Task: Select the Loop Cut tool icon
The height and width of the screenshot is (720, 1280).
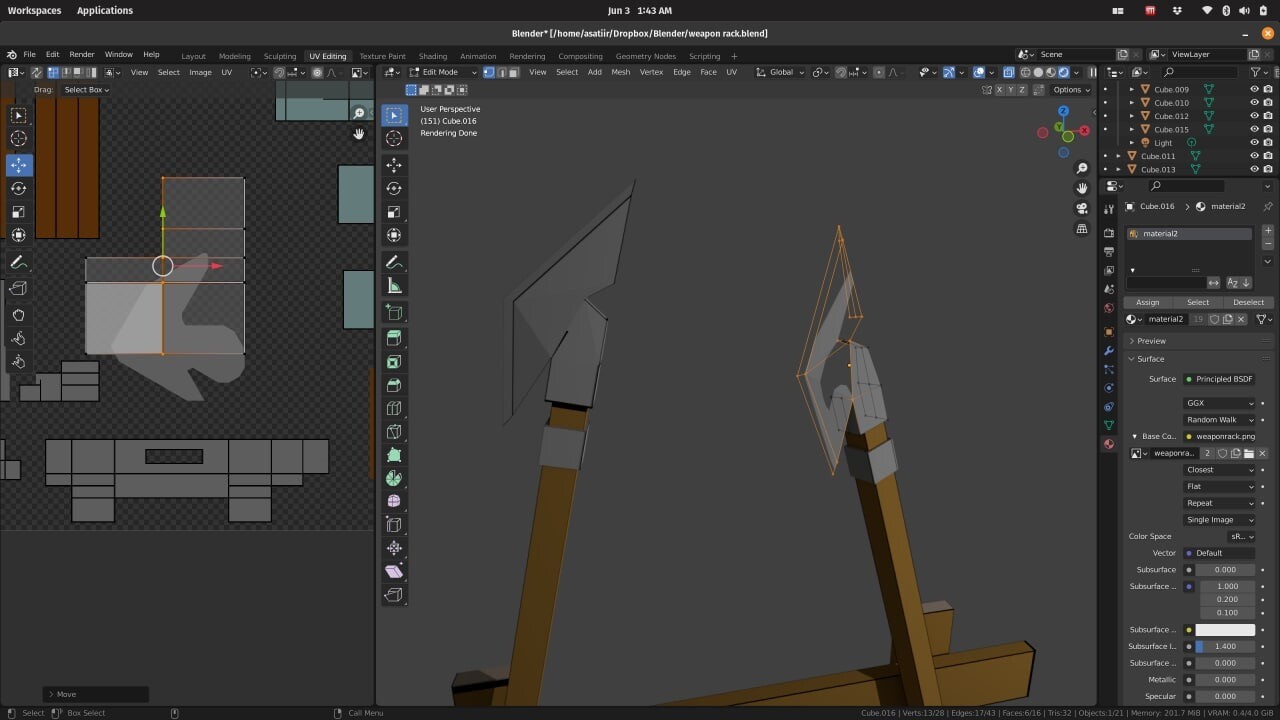Action: [394, 408]
